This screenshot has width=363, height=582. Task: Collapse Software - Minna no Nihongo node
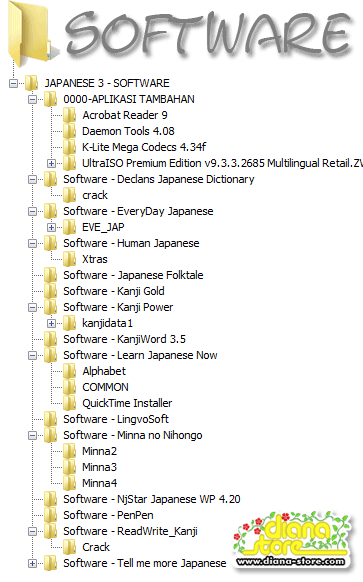coord(33,435)
